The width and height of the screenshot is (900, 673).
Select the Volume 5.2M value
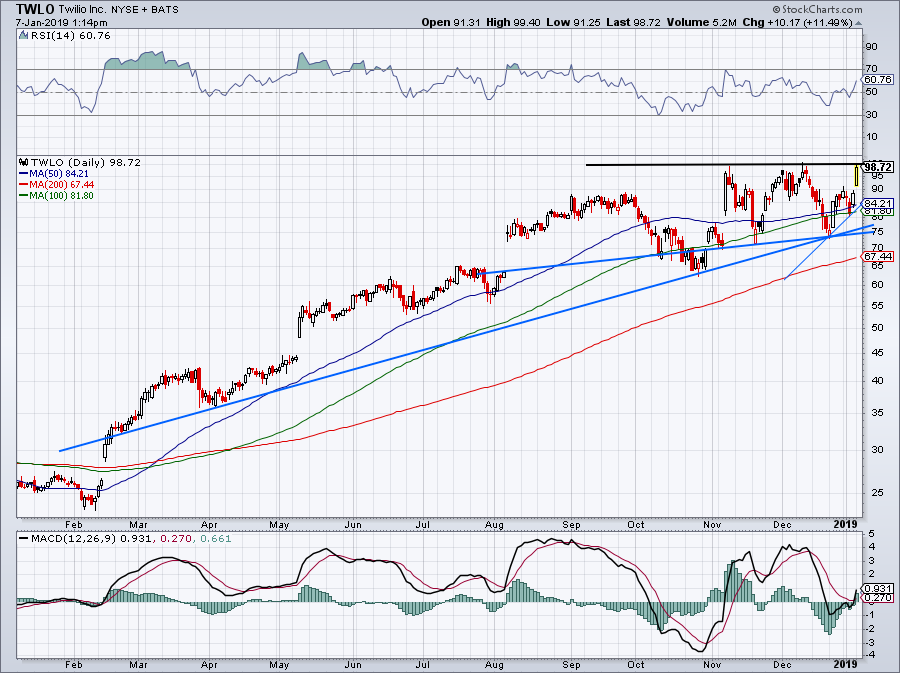tap(701, 22)
